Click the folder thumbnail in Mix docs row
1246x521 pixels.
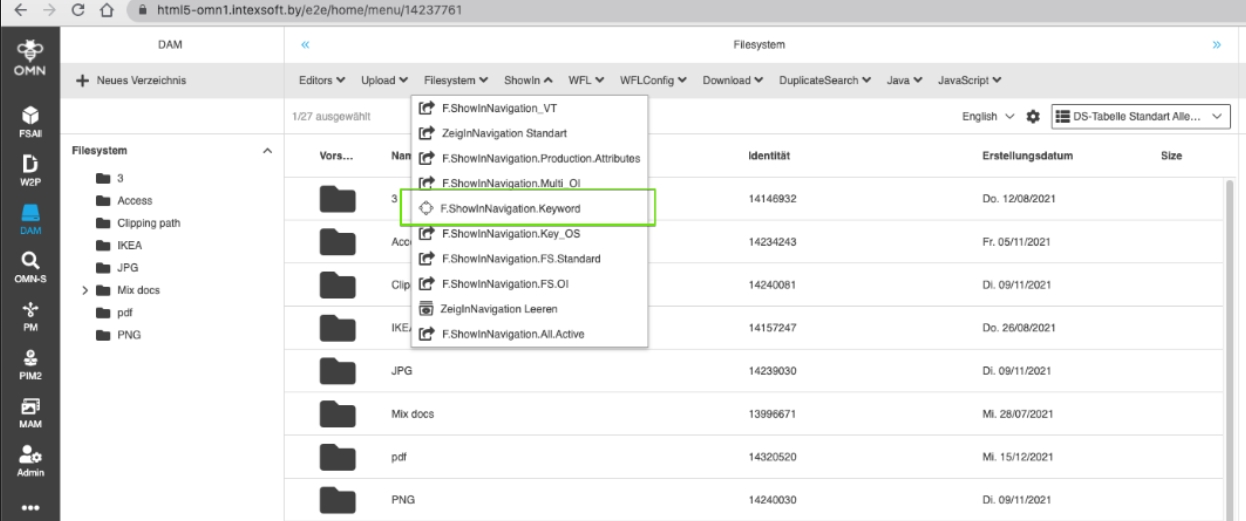pyautogui.click(x=338, y=413)
